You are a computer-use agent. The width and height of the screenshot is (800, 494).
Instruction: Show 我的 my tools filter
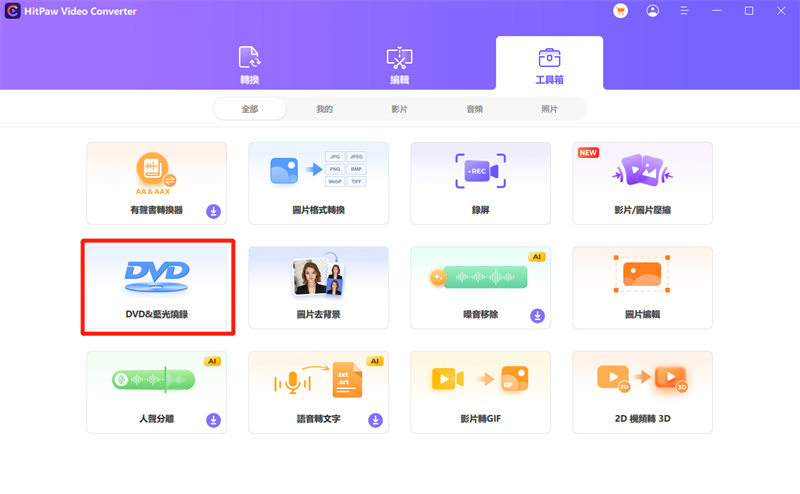tap(324, 109)
